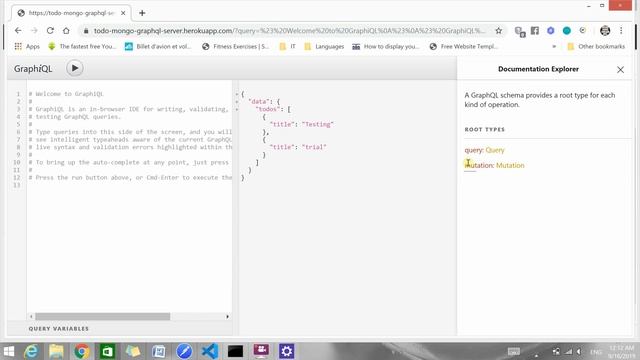This screenshot has height=360, width=640.
Task: Open the green store taskbar icon
Action: (x=107, y=351)
